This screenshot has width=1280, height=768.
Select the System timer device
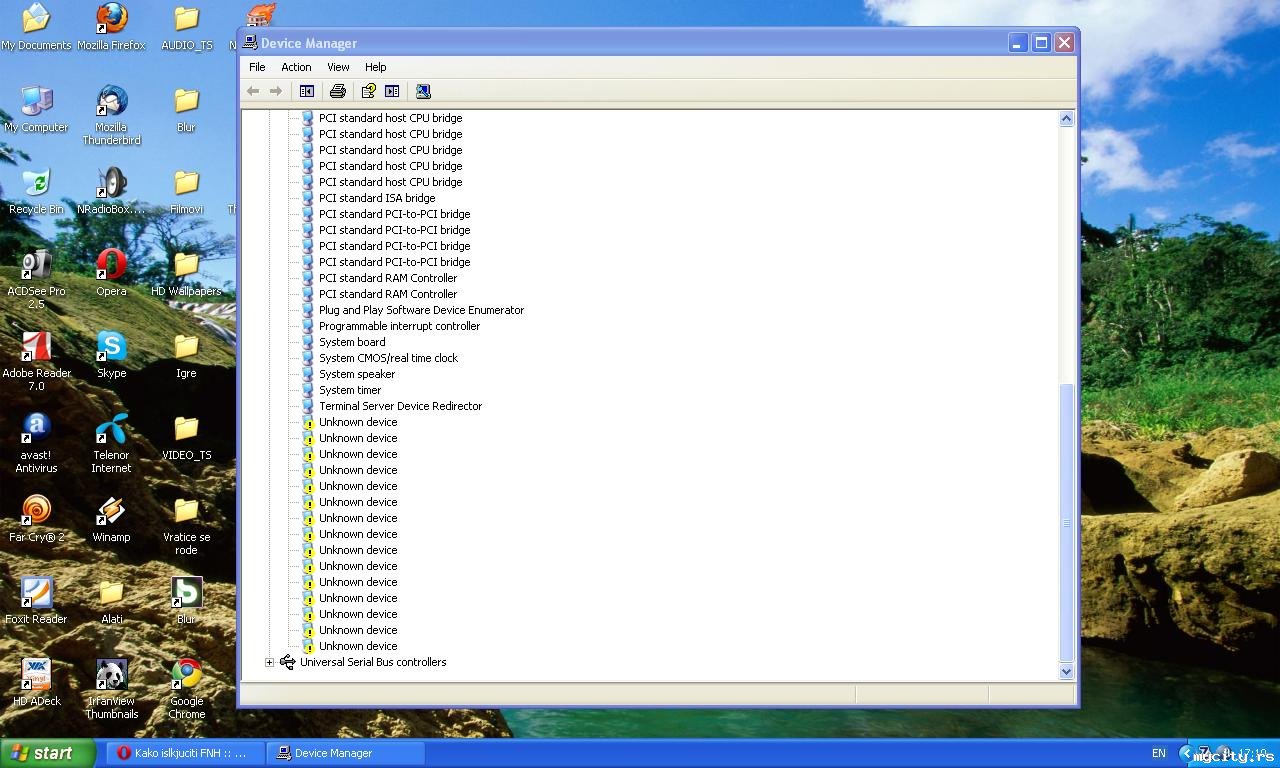(x=350, y=390)
